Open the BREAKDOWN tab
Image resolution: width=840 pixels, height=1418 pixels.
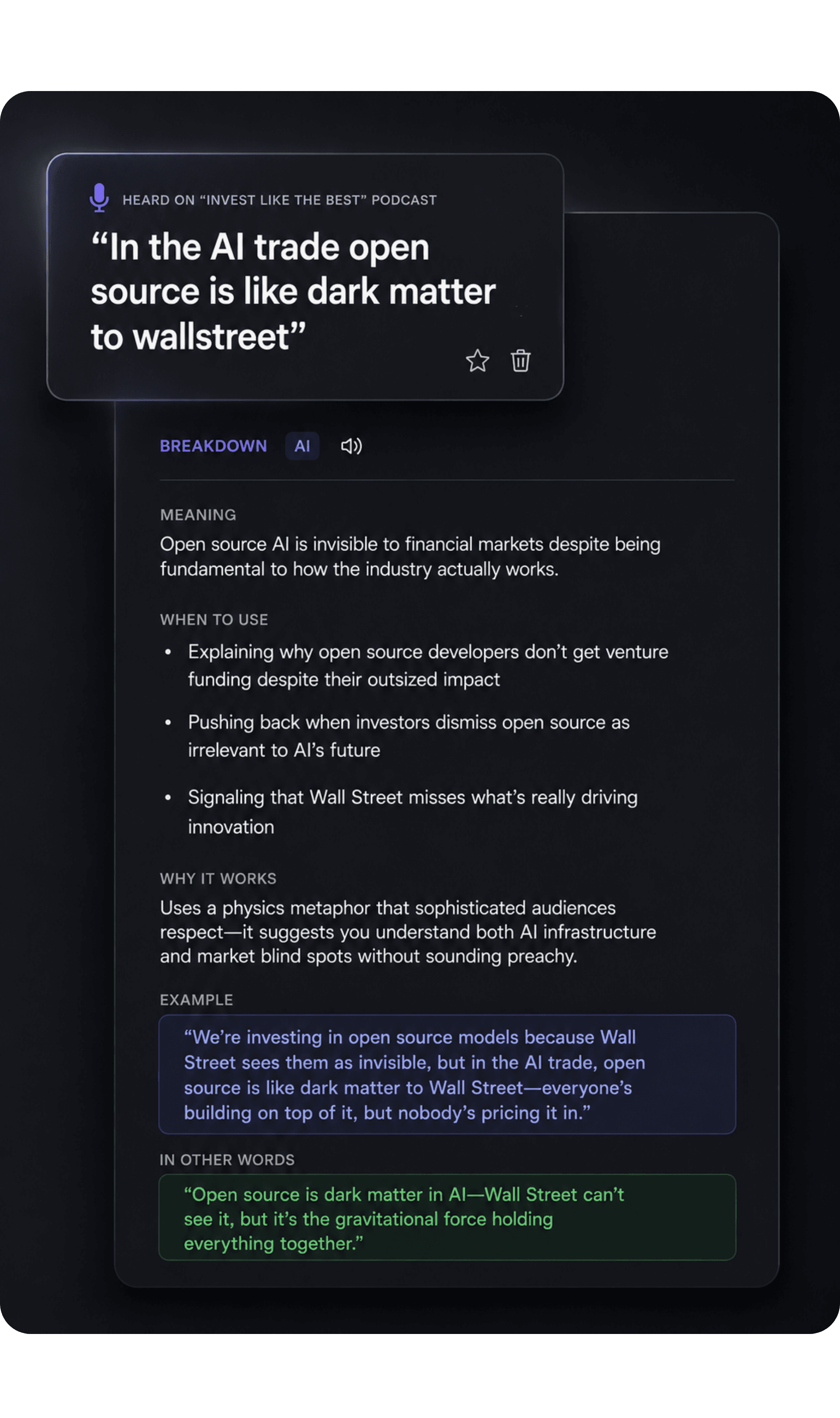[x=213, y=446]
